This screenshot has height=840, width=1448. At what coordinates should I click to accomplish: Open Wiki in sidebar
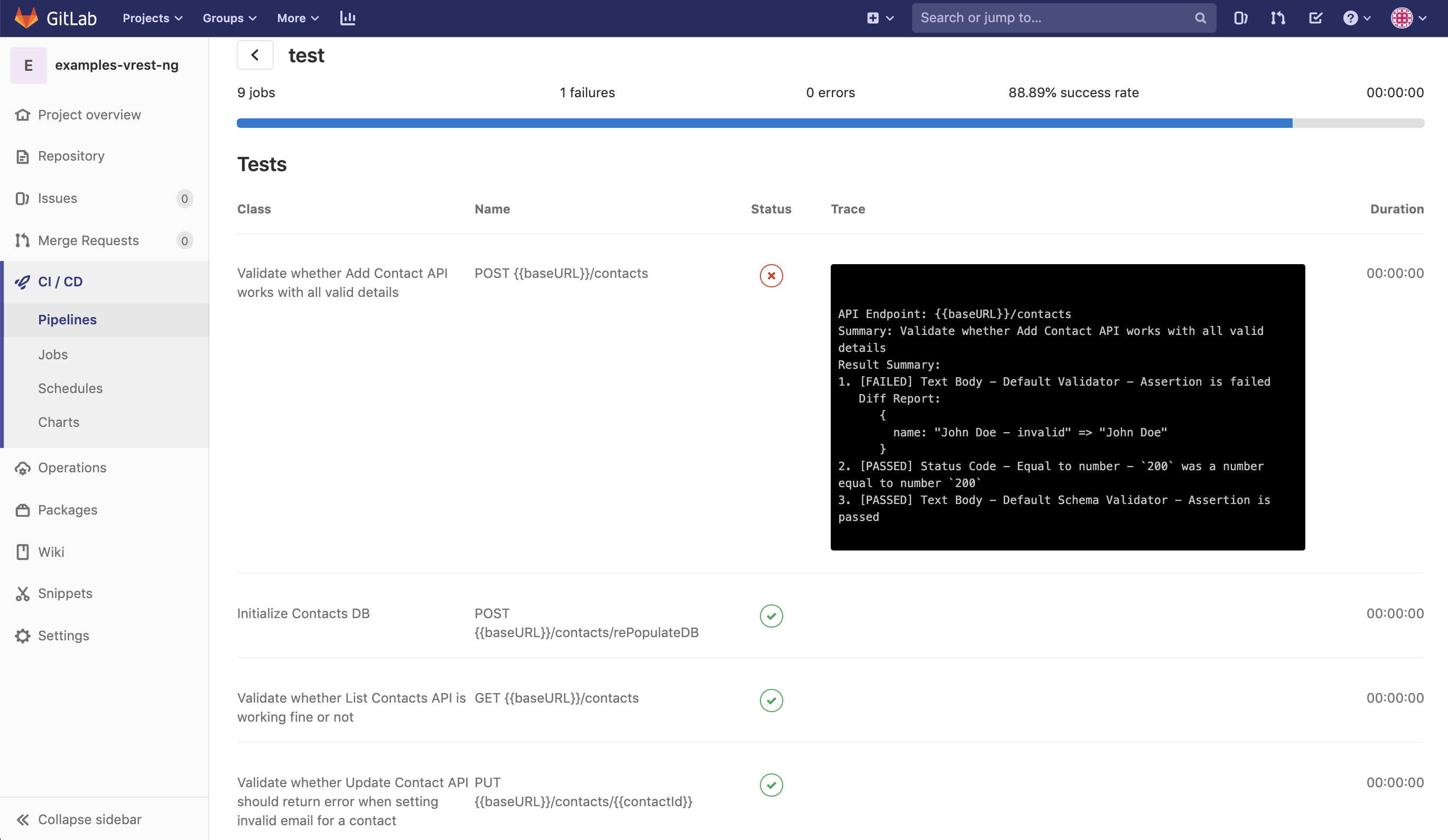(x=51, y=552)
